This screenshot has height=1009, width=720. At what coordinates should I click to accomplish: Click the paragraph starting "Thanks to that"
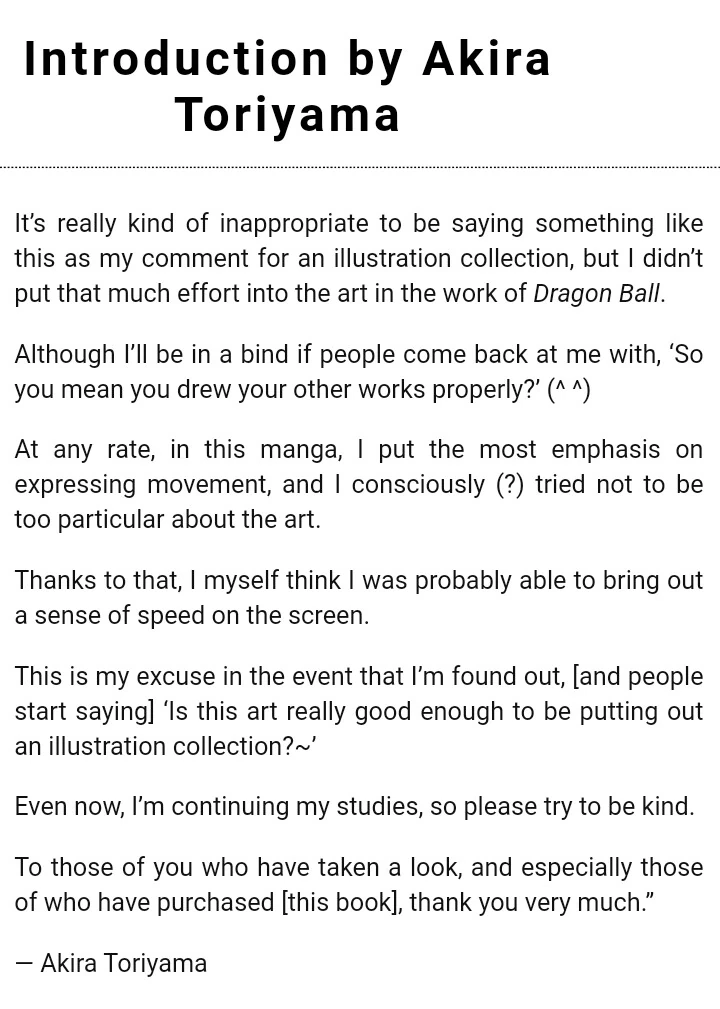pos(358,598)
